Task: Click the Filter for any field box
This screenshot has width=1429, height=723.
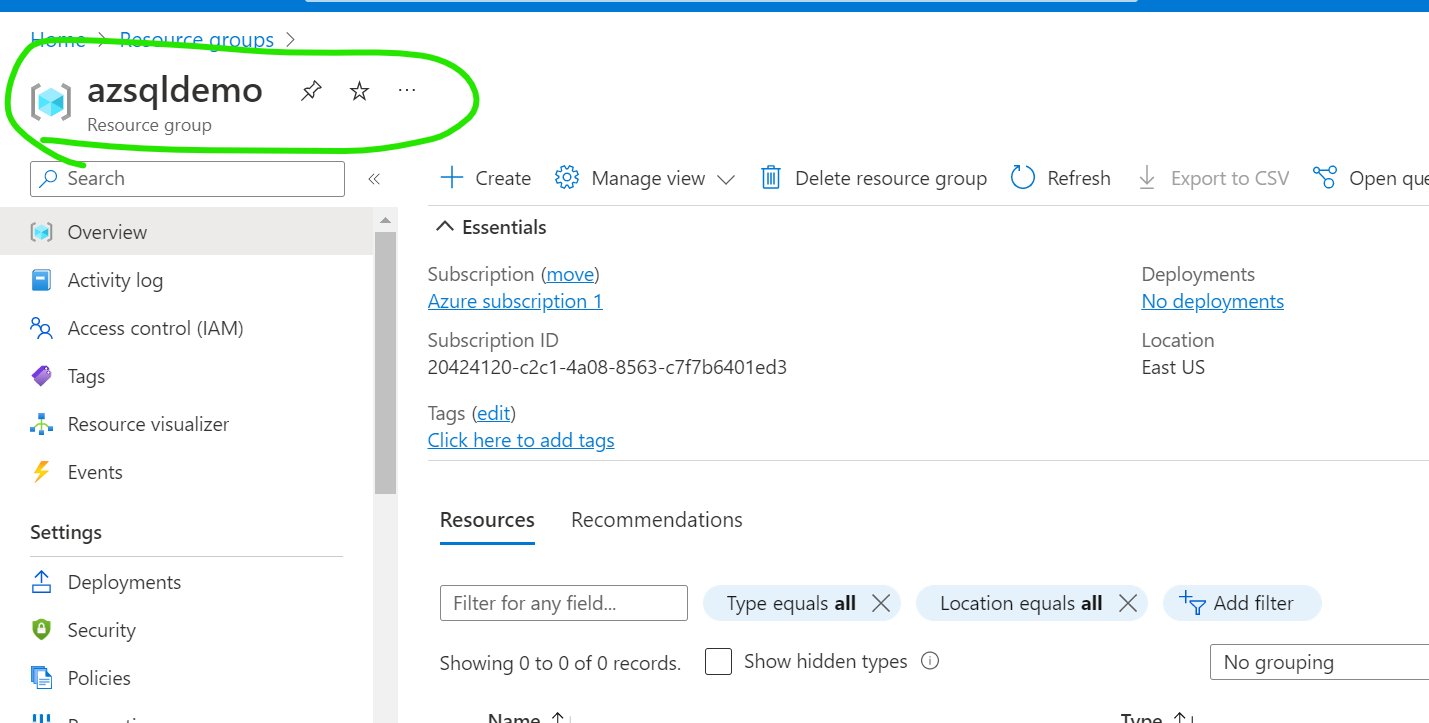Action: pyautogui.click(x=564, y=603)
